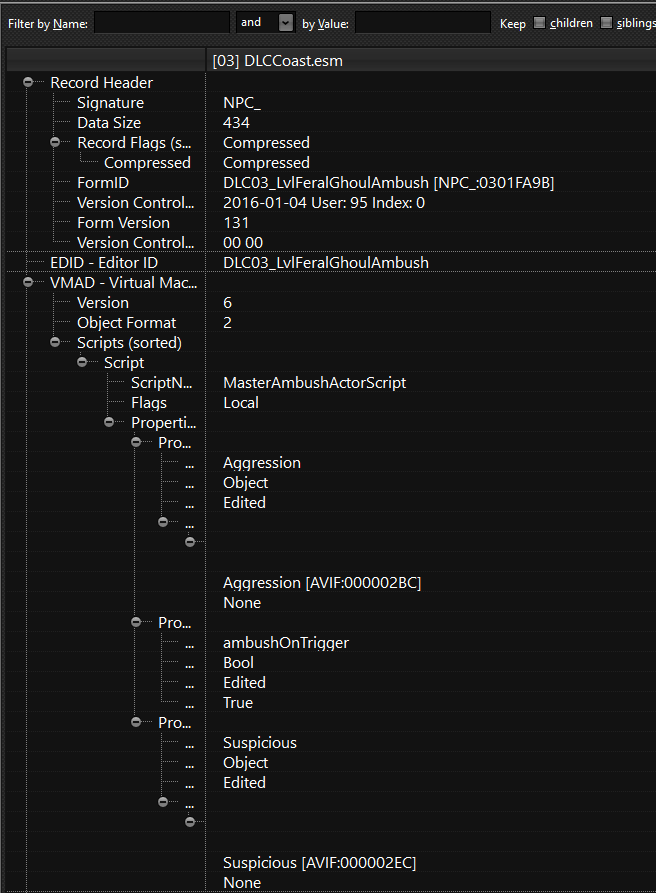Select the Form Version row label

(x=124, y=223)
